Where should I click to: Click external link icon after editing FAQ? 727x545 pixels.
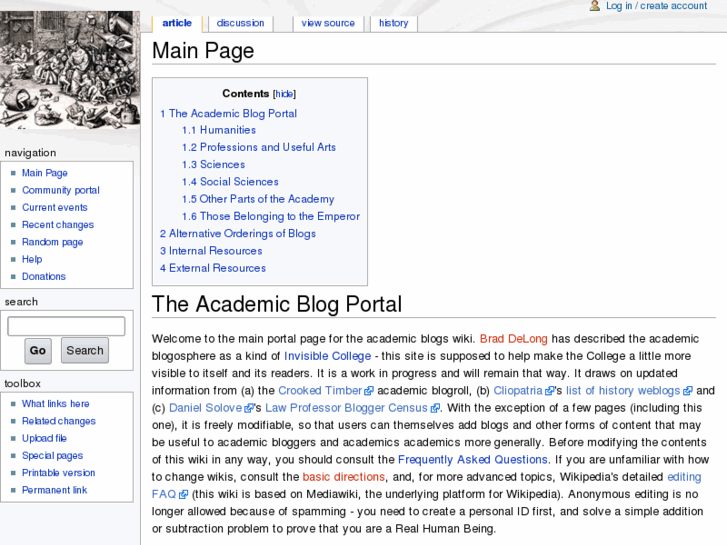183,494
